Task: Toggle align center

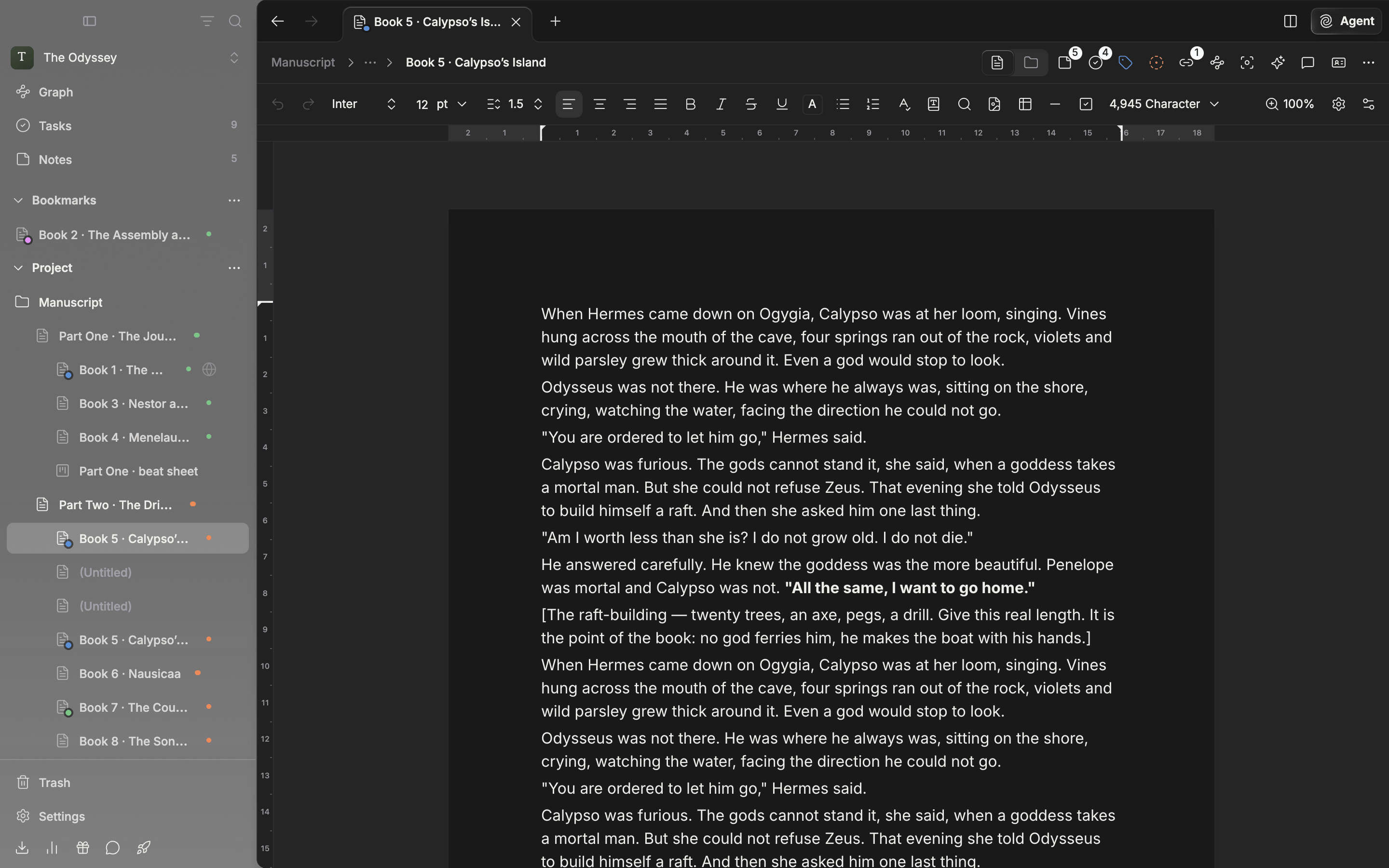Action: coord(600,104)
